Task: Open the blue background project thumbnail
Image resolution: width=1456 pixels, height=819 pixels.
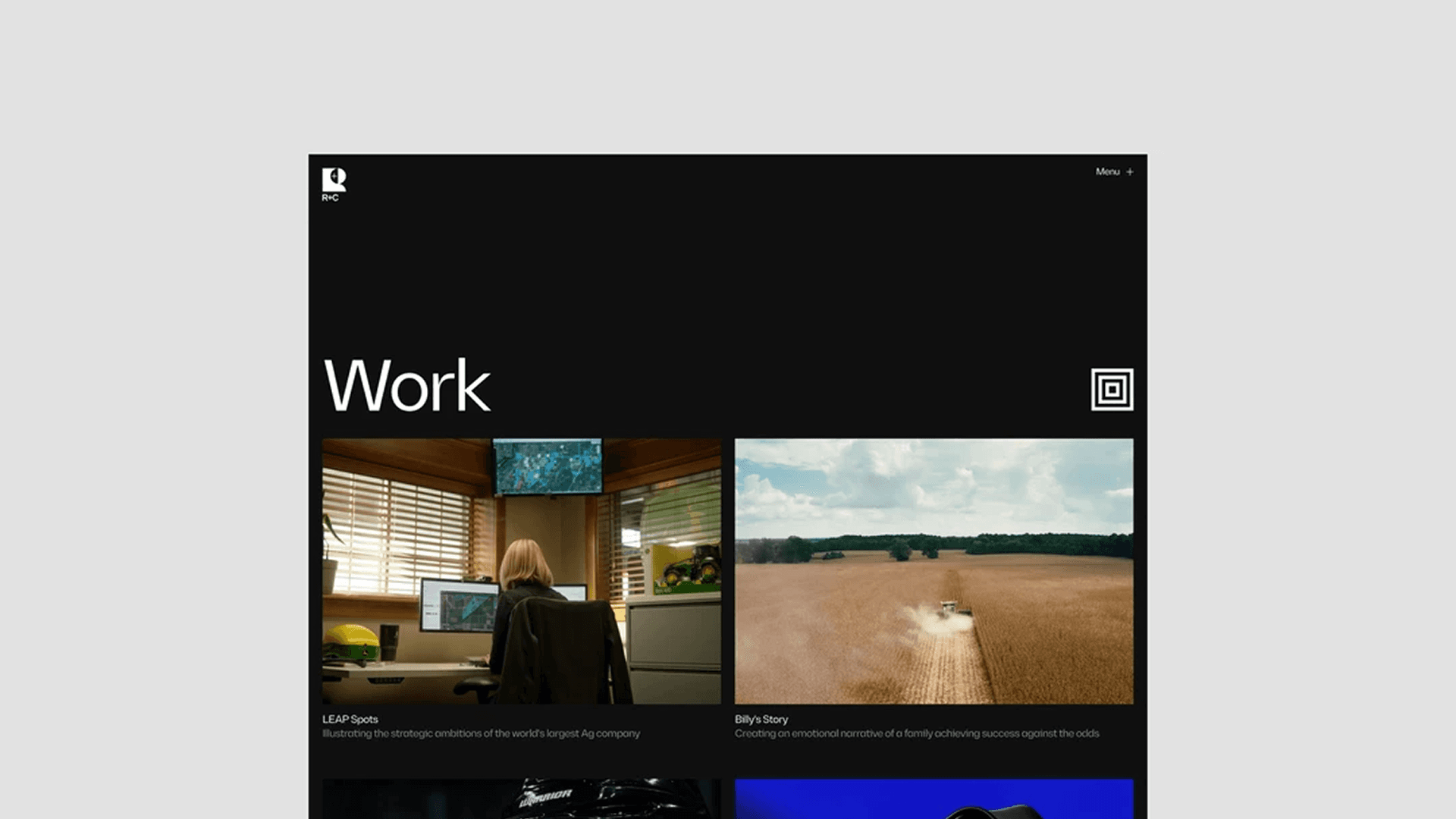Action: click(x=934, y=799)
